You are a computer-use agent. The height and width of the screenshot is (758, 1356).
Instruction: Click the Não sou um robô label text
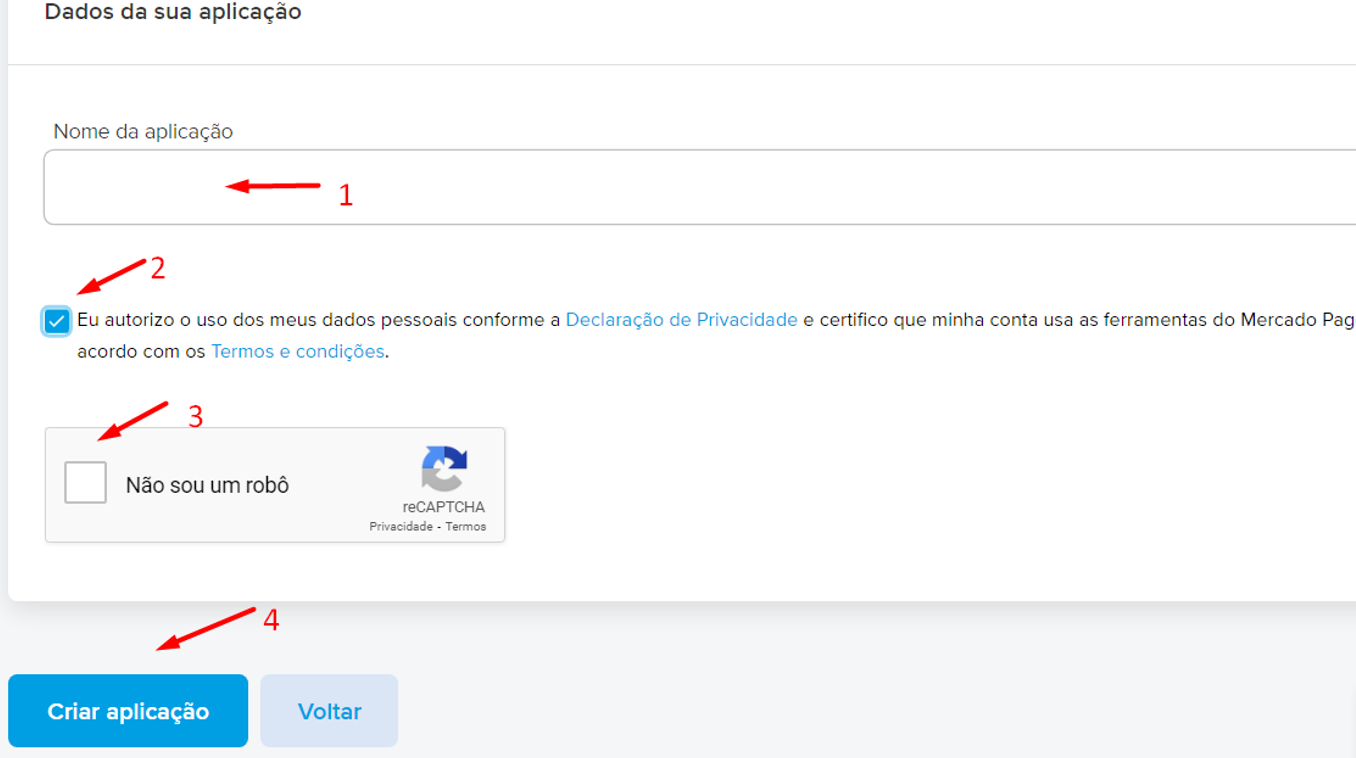coord(207,485)
